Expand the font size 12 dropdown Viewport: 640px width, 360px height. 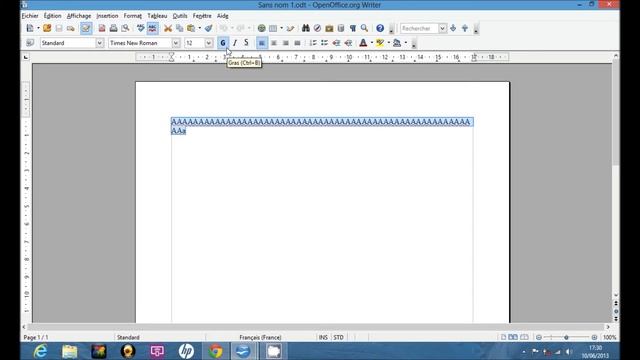coord(209,43)
